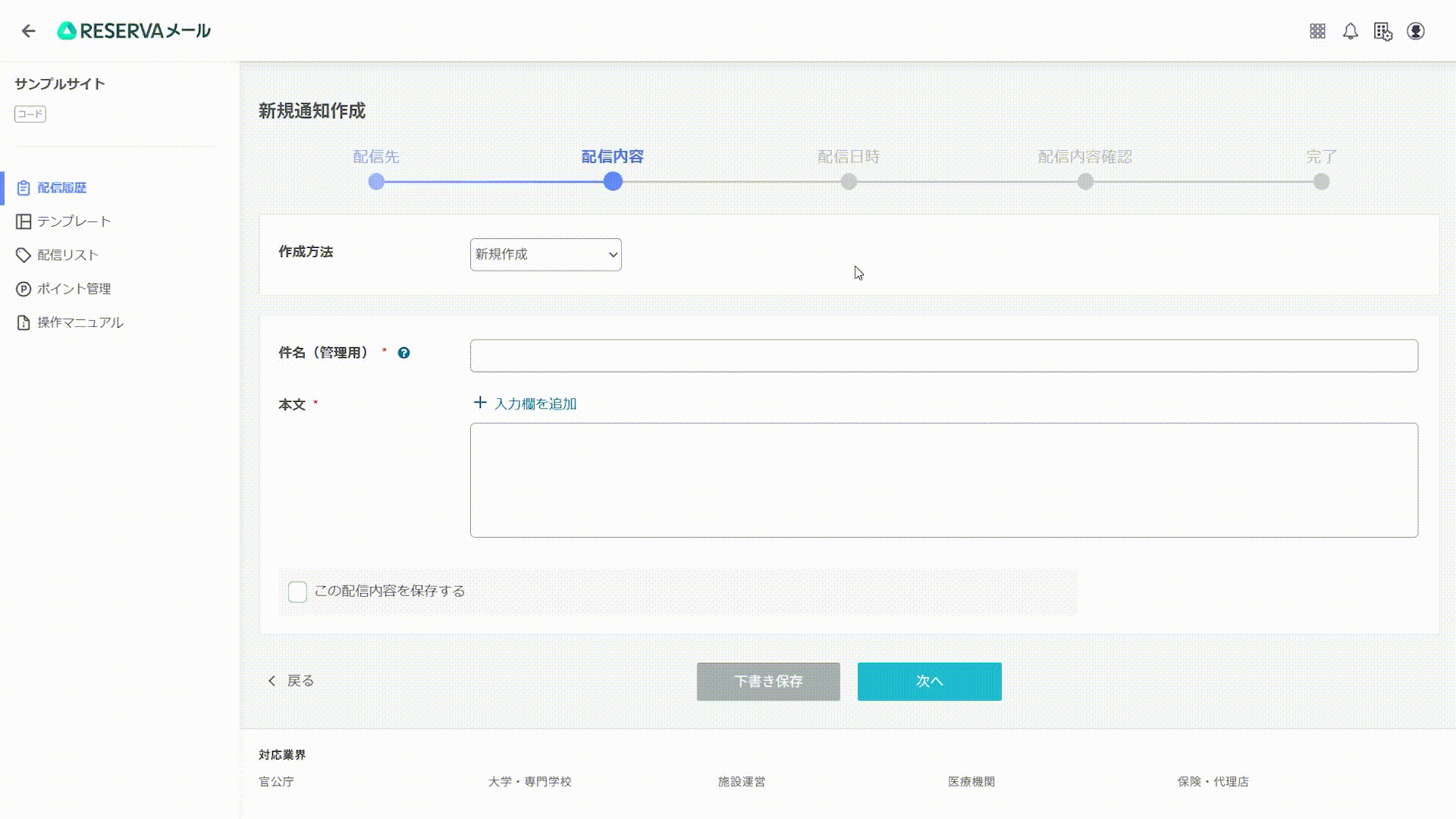The image size is (1456, 819).
Task: Click the 次へ button
Action: [x=929, y=681]
